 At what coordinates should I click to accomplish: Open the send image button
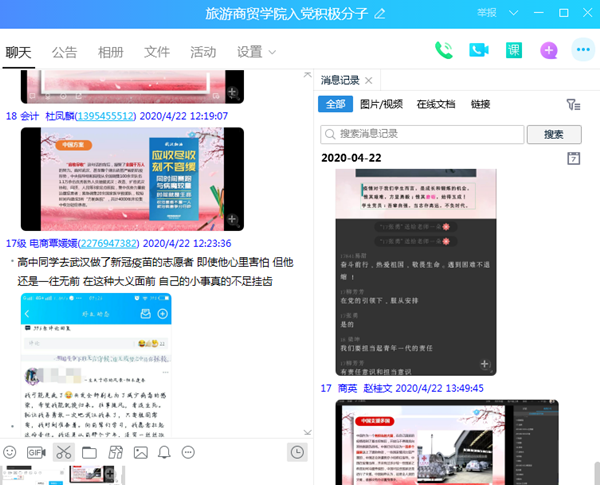coord(140,453)
